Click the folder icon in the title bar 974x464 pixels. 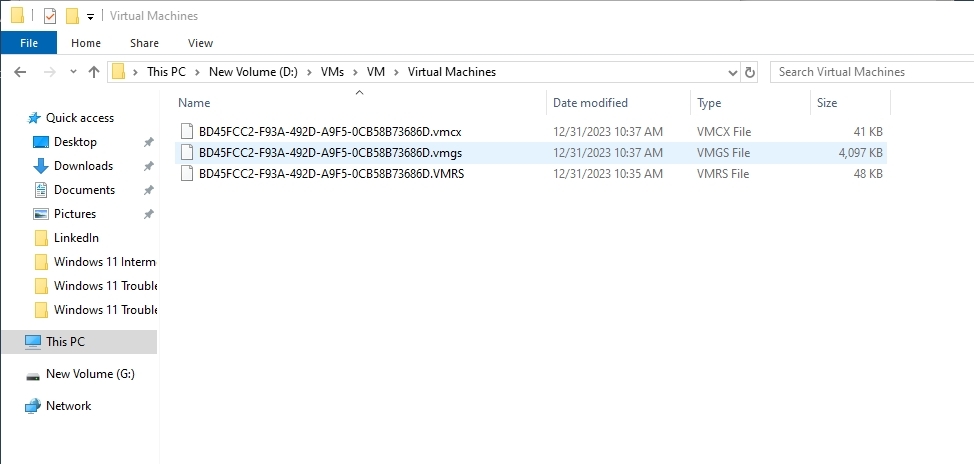[x=17, y=15]
